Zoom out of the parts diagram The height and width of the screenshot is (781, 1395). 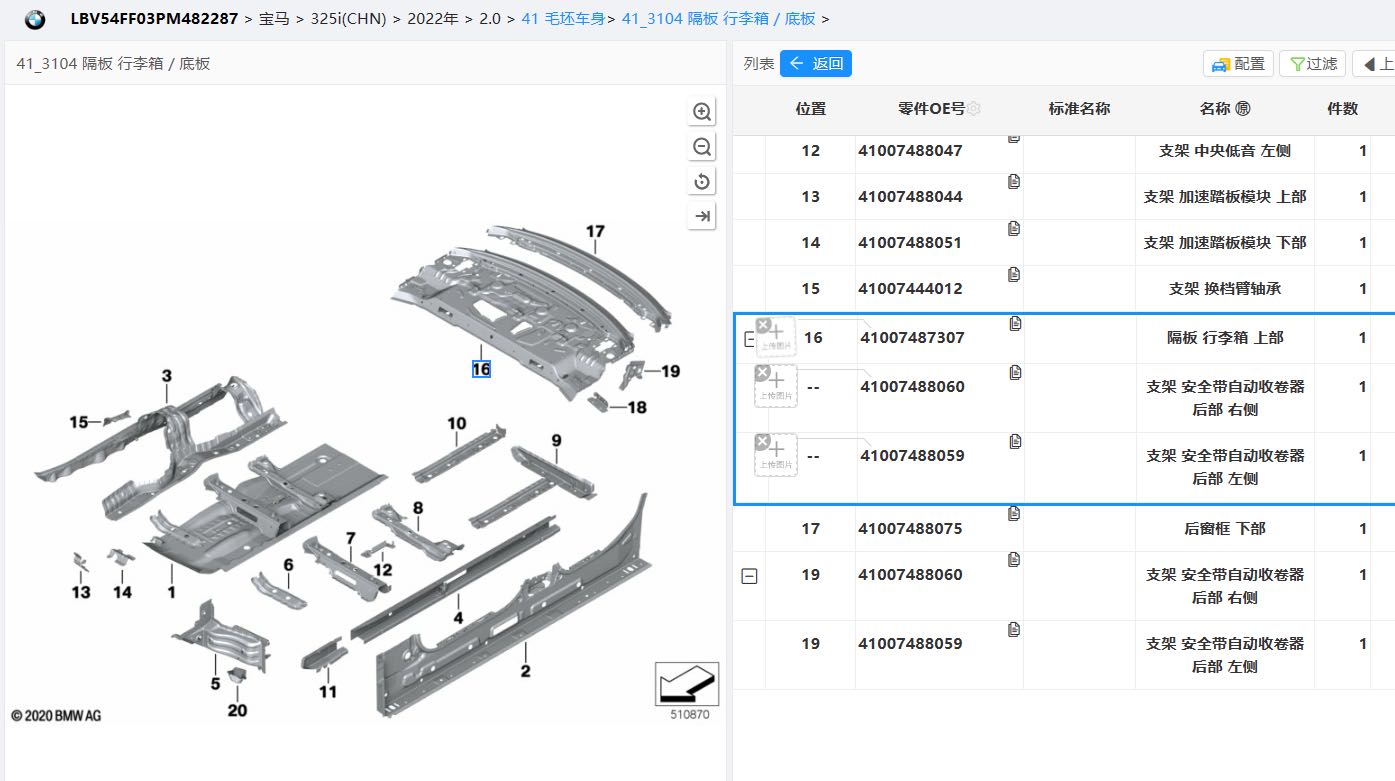click(702, 147)
